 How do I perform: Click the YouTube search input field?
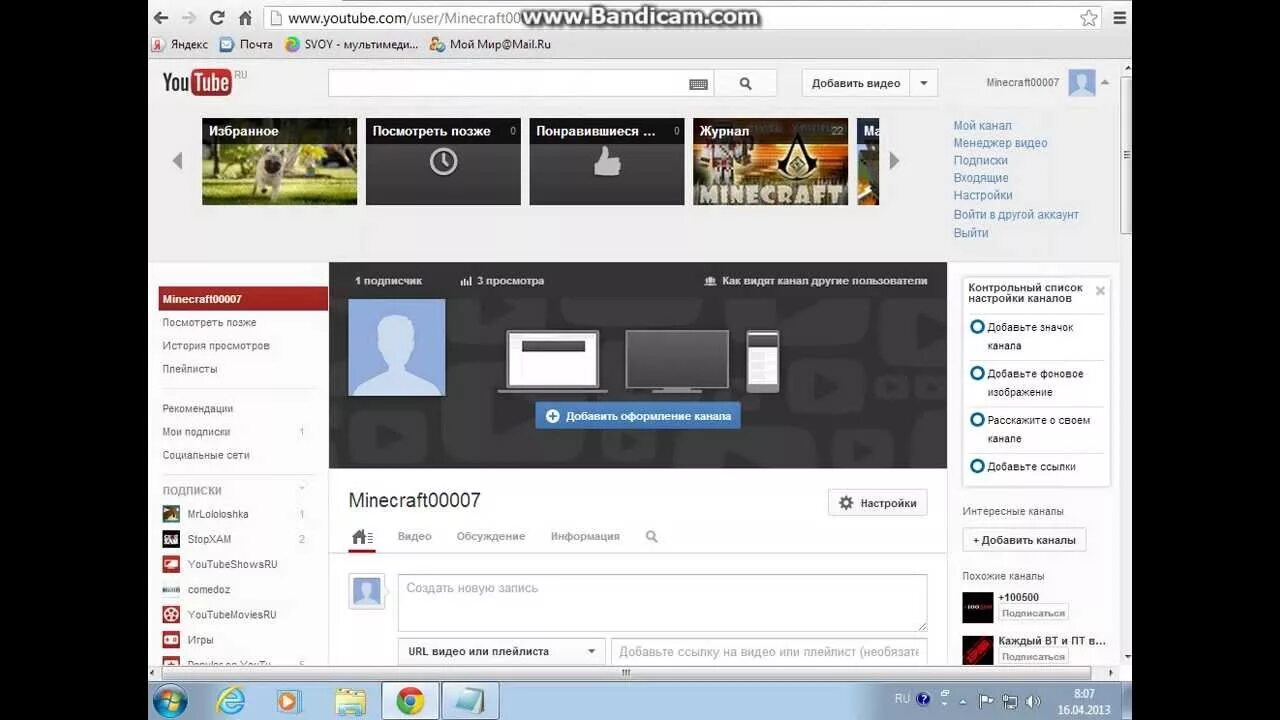507,84
